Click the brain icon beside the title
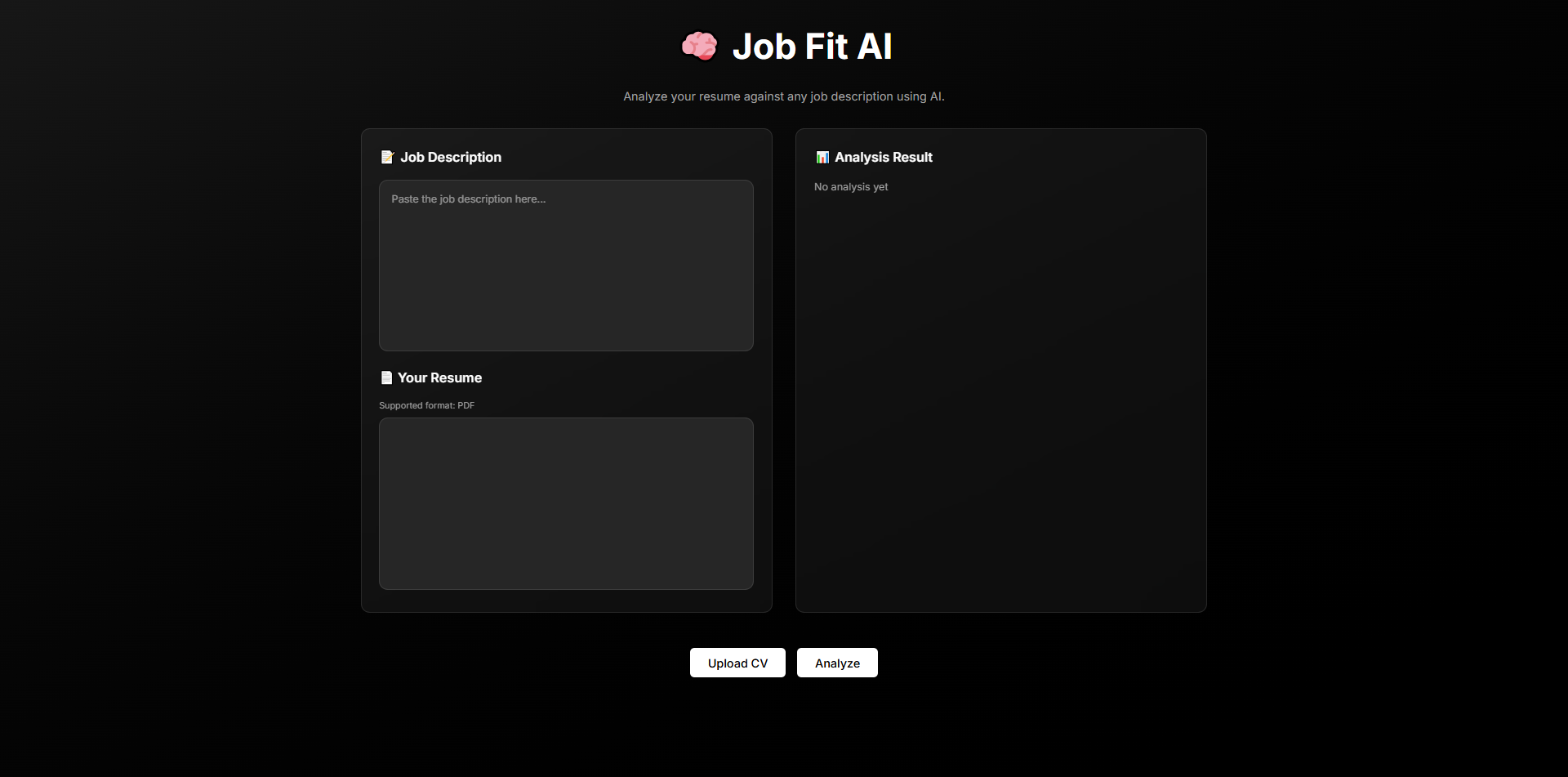Screen dimensions: 1568x777 click(x=699, y=46)
